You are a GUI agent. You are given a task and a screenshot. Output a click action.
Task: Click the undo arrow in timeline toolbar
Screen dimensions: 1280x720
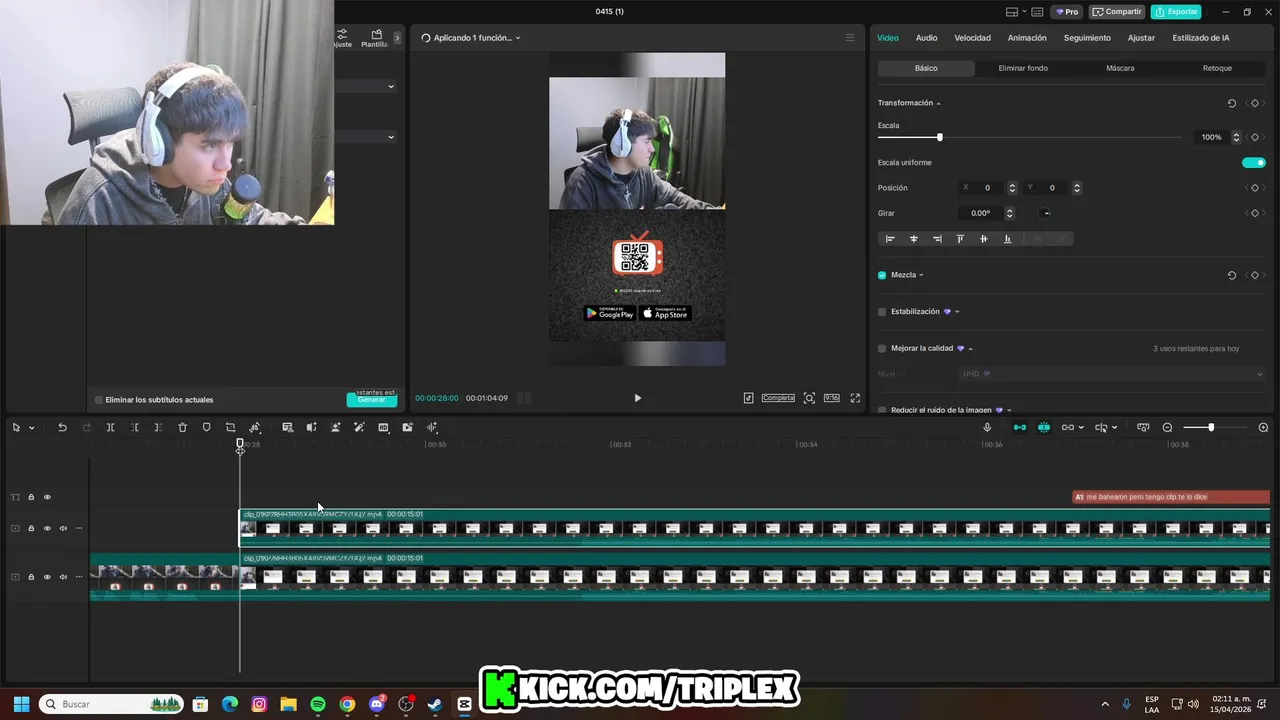pyautogui.click(x=62, y=427)
